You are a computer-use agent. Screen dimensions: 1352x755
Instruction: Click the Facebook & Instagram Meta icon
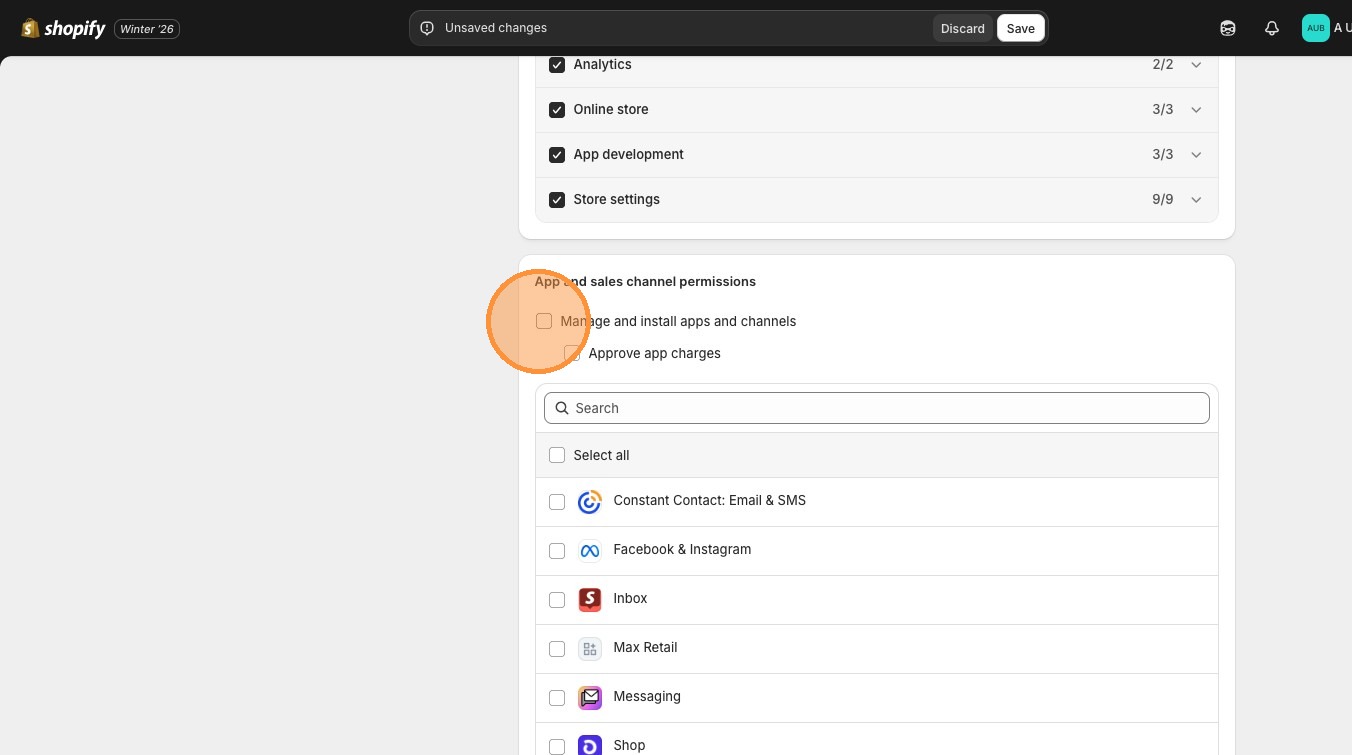click(590, 550)
